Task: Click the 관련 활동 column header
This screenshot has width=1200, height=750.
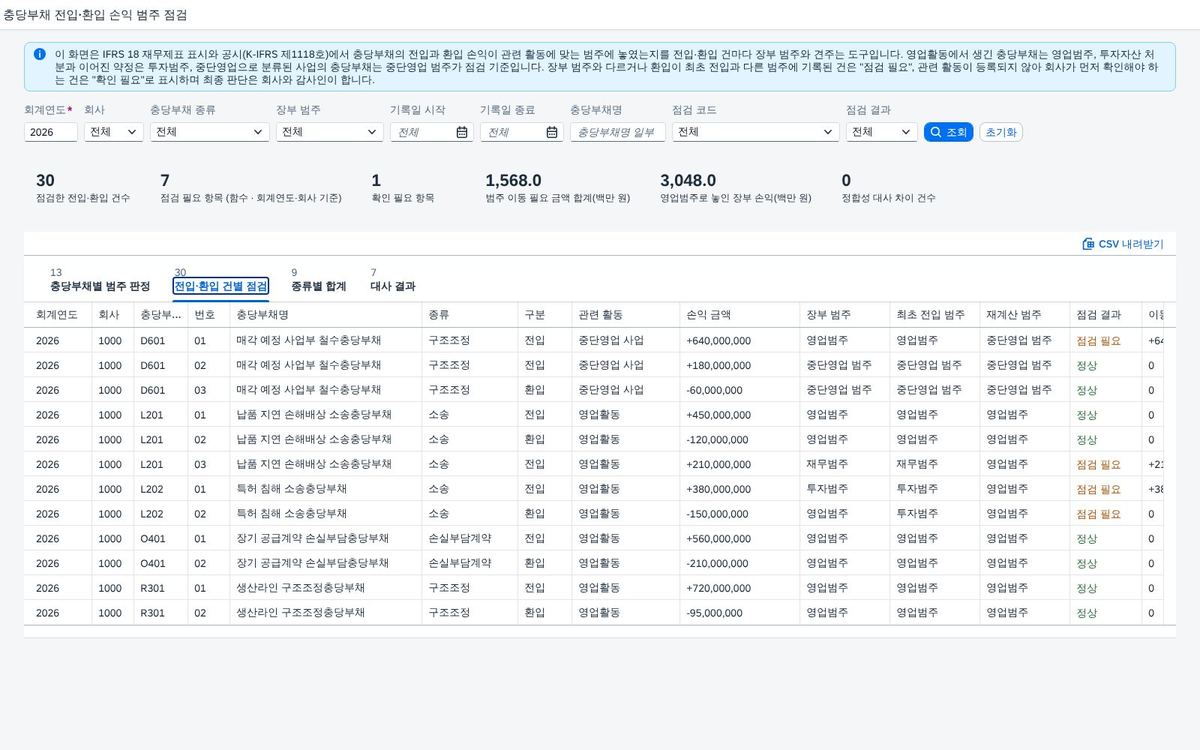Action: click(x=626, y=315)
